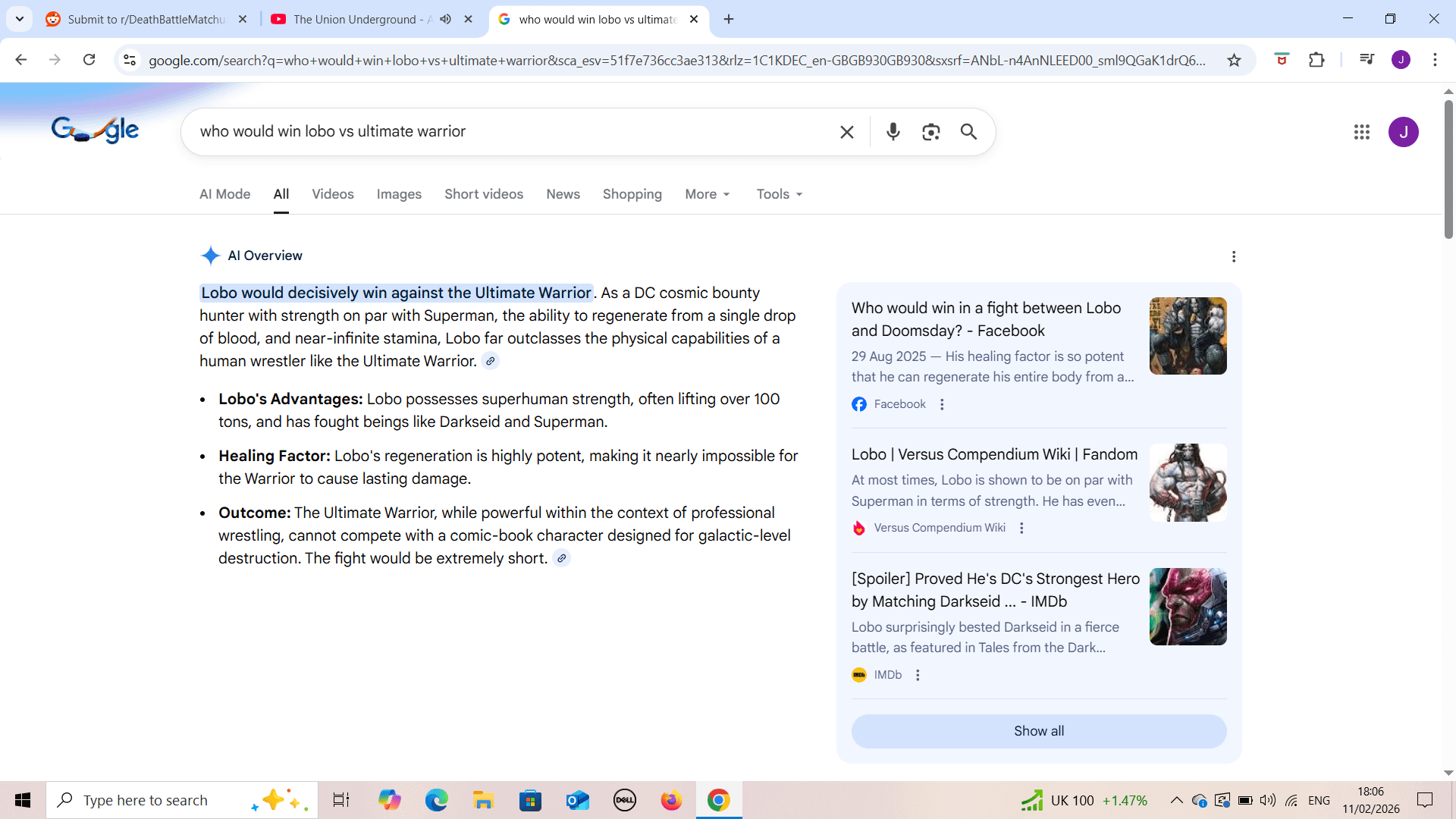Viewport: 1456px width, 819px height.
Task: Open Lobo and Doomsday result thumbnail
Action: (1188, 336)
